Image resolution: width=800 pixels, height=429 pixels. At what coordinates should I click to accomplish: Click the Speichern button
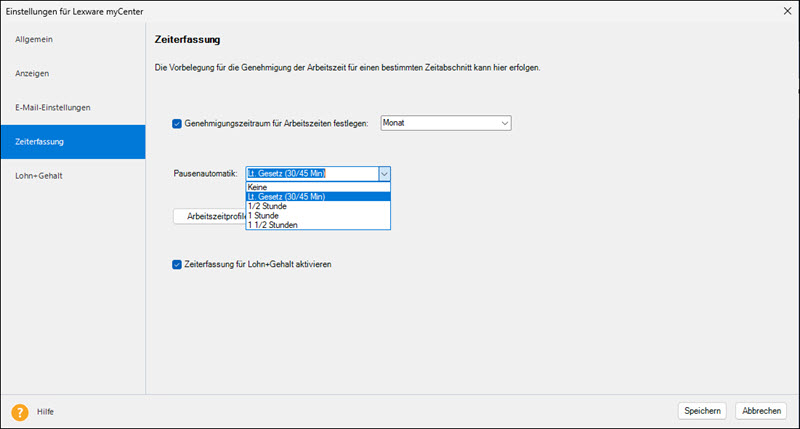pyautogui.click(x=702, y=411)
